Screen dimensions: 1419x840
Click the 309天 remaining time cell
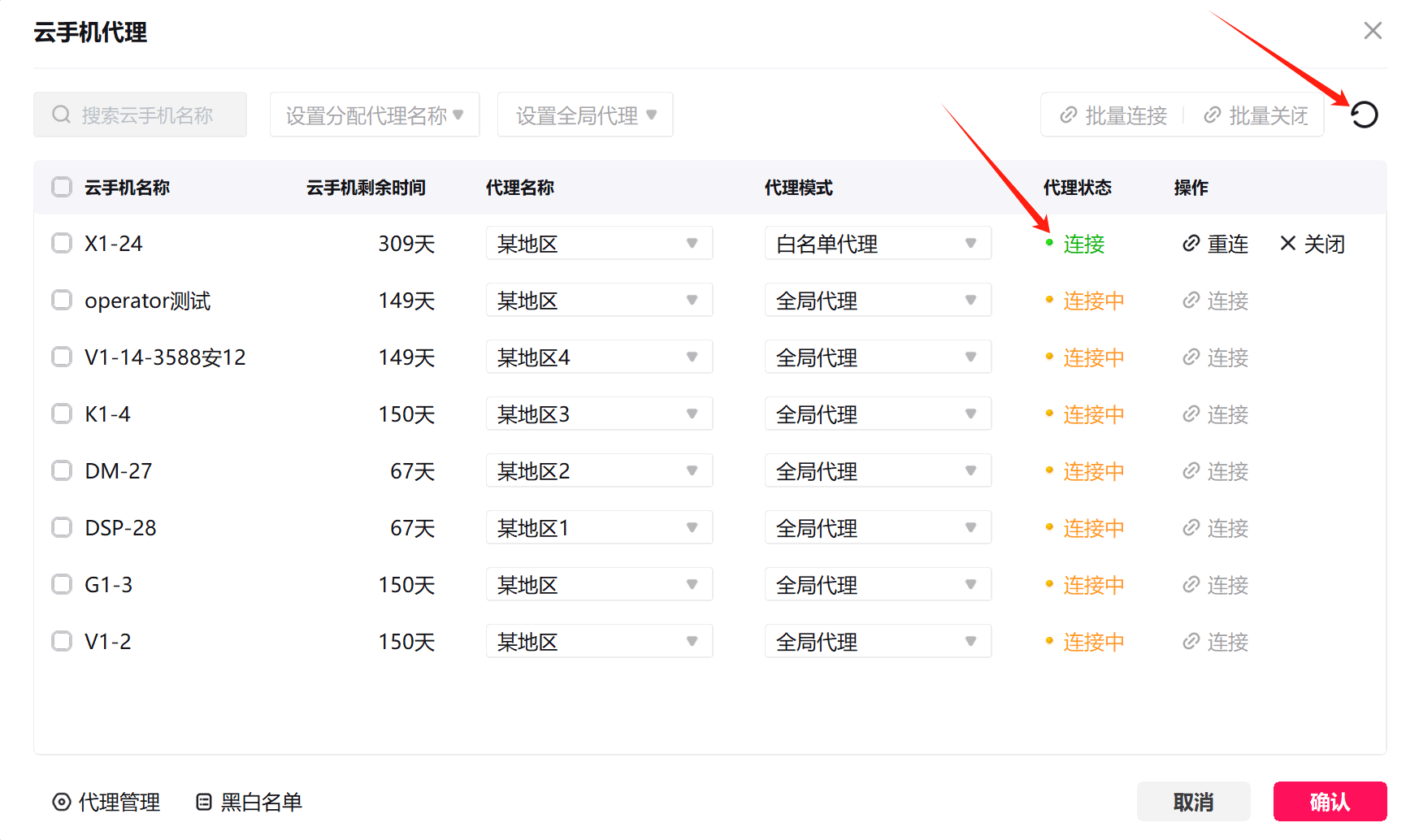pos(406,244)
